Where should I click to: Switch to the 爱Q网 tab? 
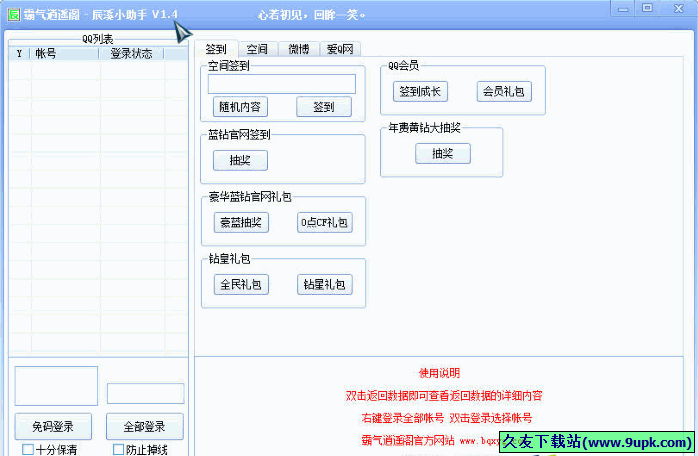(x=340, y=49)
